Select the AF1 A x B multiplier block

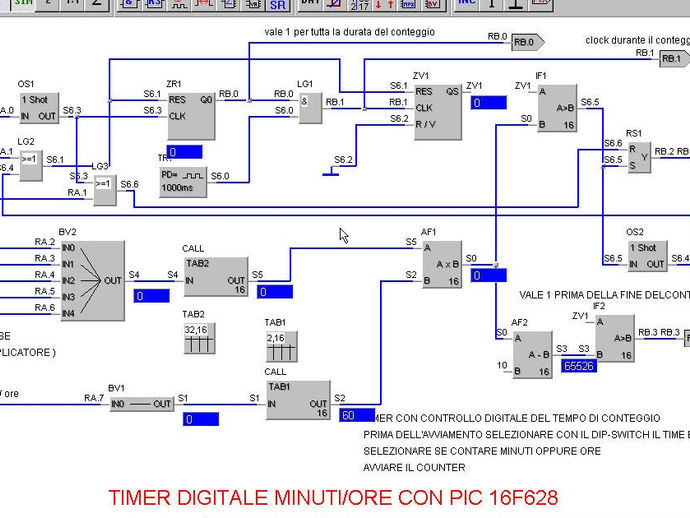tap(442, 265)
